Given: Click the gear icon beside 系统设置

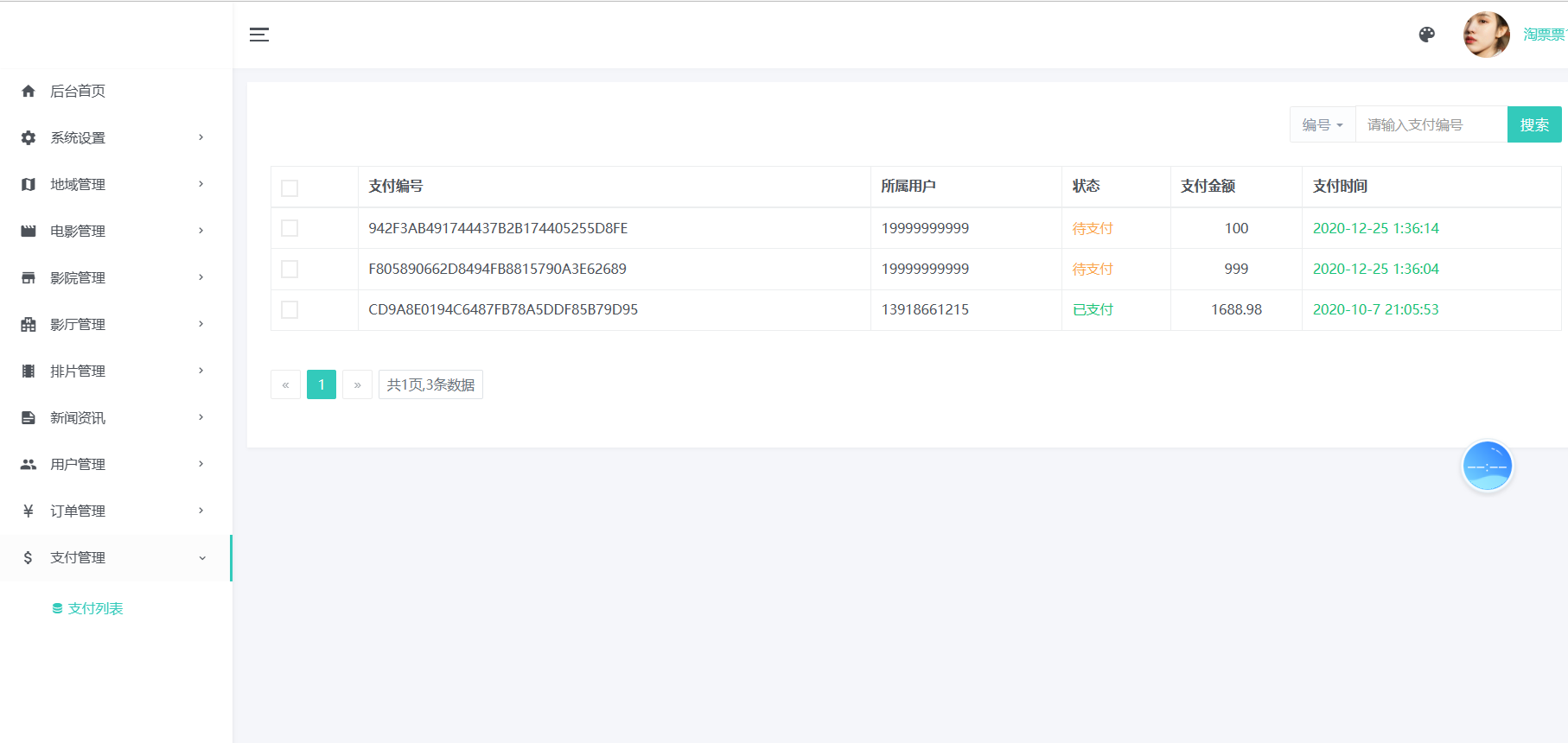Looking at the screenshot, I should (x=29, y=137).
